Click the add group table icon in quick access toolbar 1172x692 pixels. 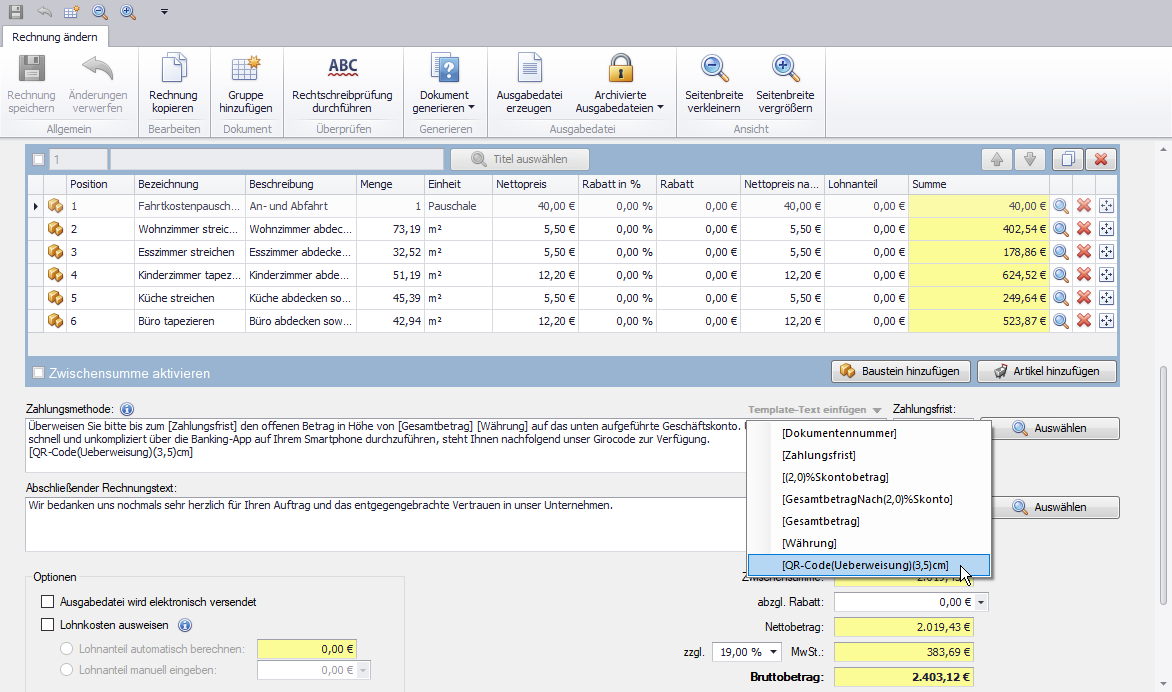(72, 12)
